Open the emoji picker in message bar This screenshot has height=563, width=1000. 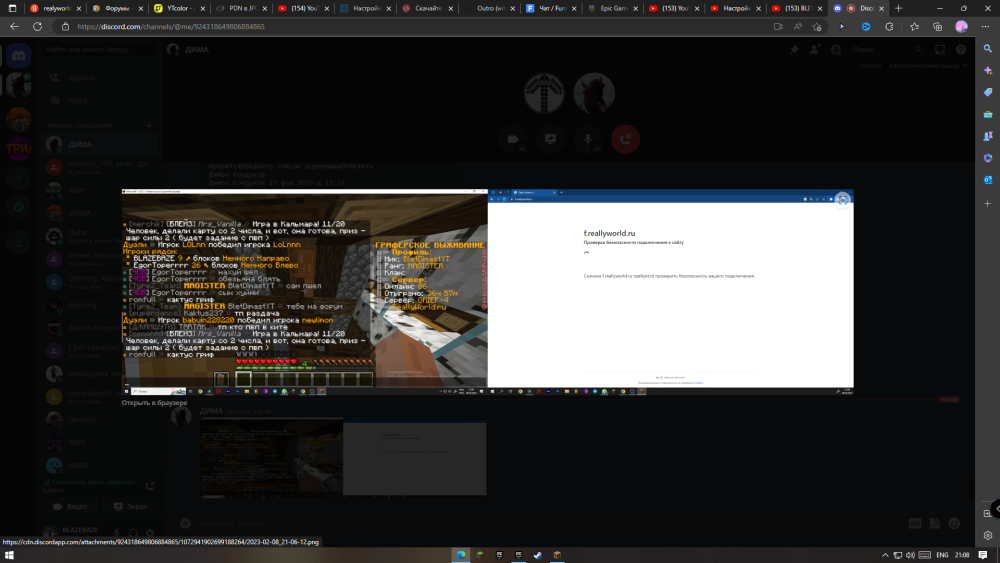pos(954,523)
